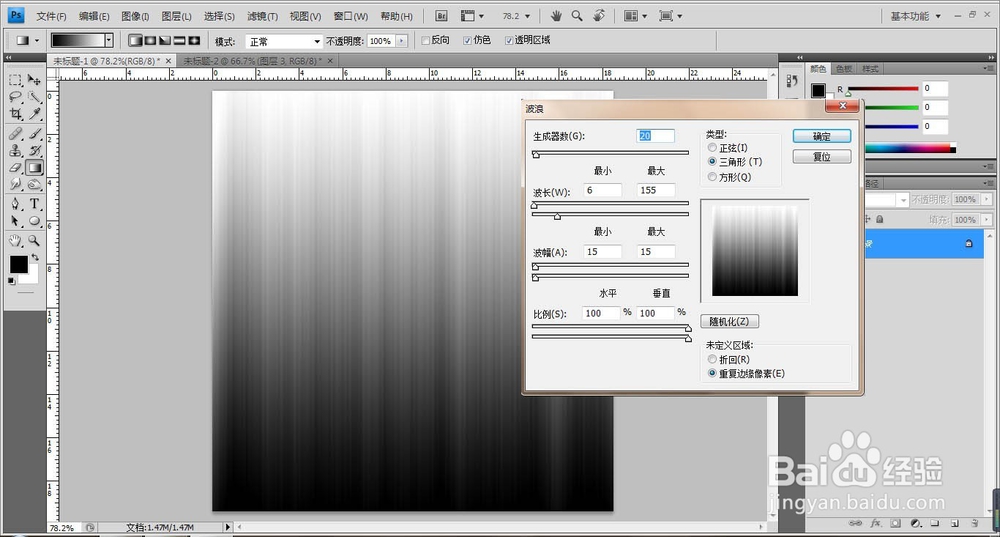
Task: Choose linear gradient style in options bar
Action: [135, 41]
